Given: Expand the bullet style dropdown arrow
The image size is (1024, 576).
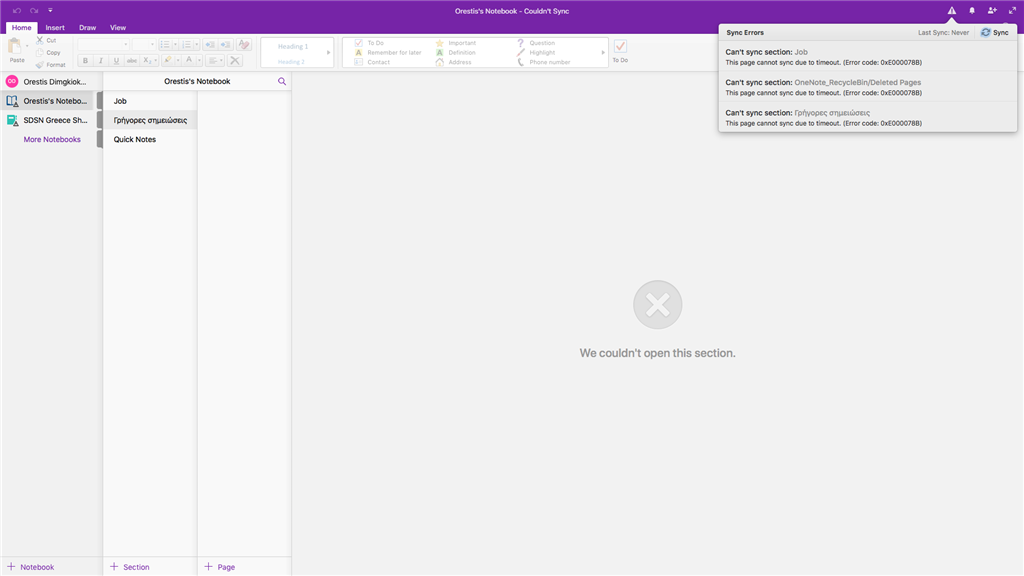Looking at the screenshot, I should click(175, 44).
